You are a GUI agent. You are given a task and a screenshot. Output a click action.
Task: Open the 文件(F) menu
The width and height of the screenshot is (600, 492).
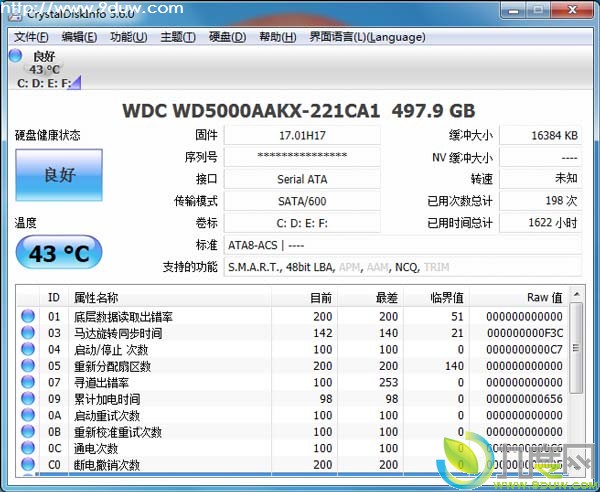pyautogui.click(x=31, y=37)
